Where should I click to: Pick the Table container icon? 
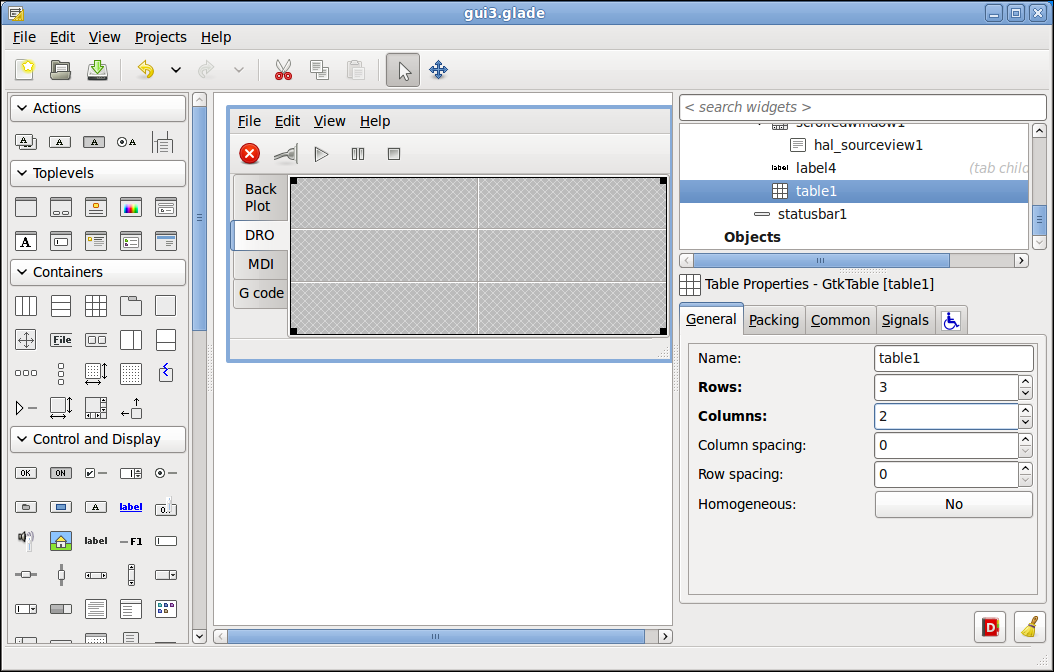pyautogui.click(x=96, y=306)
